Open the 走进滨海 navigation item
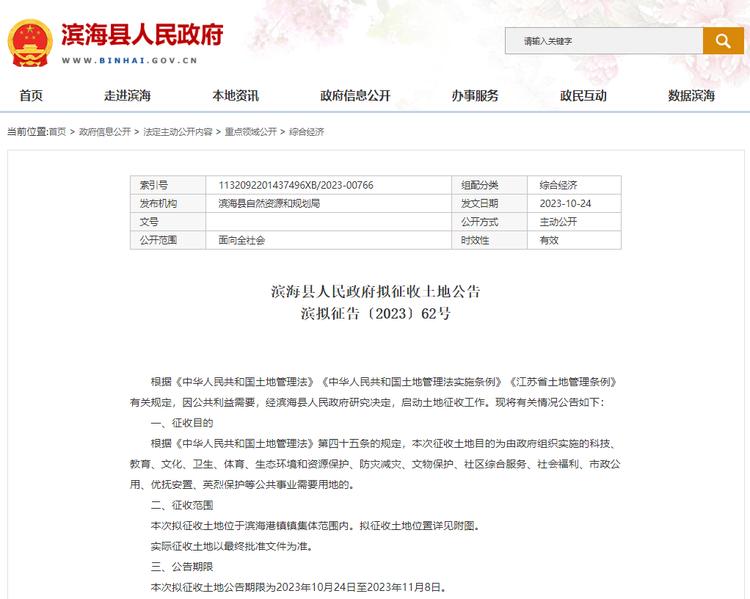 click(127, 96)
